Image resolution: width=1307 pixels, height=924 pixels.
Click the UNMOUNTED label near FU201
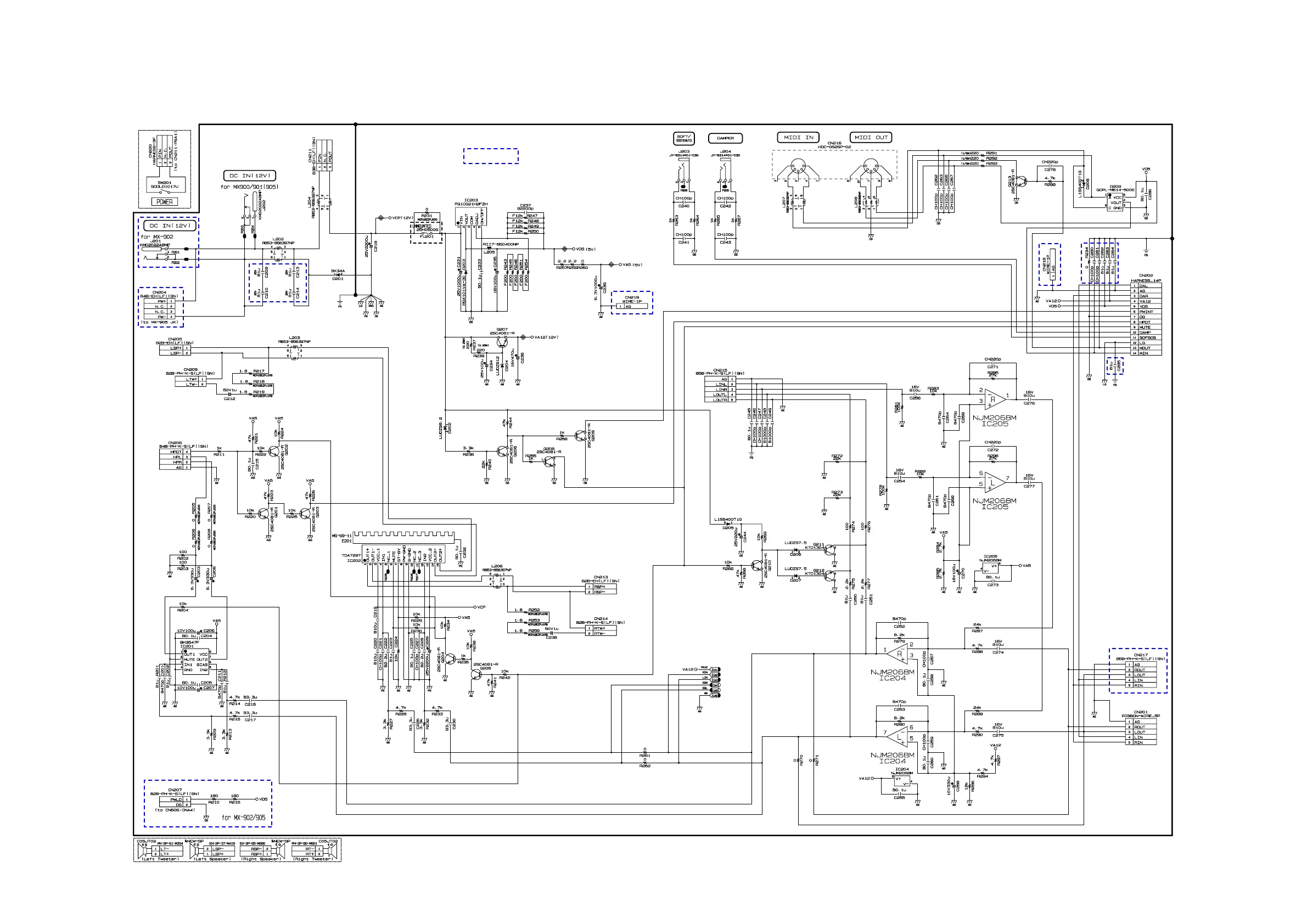click(422, 227)
